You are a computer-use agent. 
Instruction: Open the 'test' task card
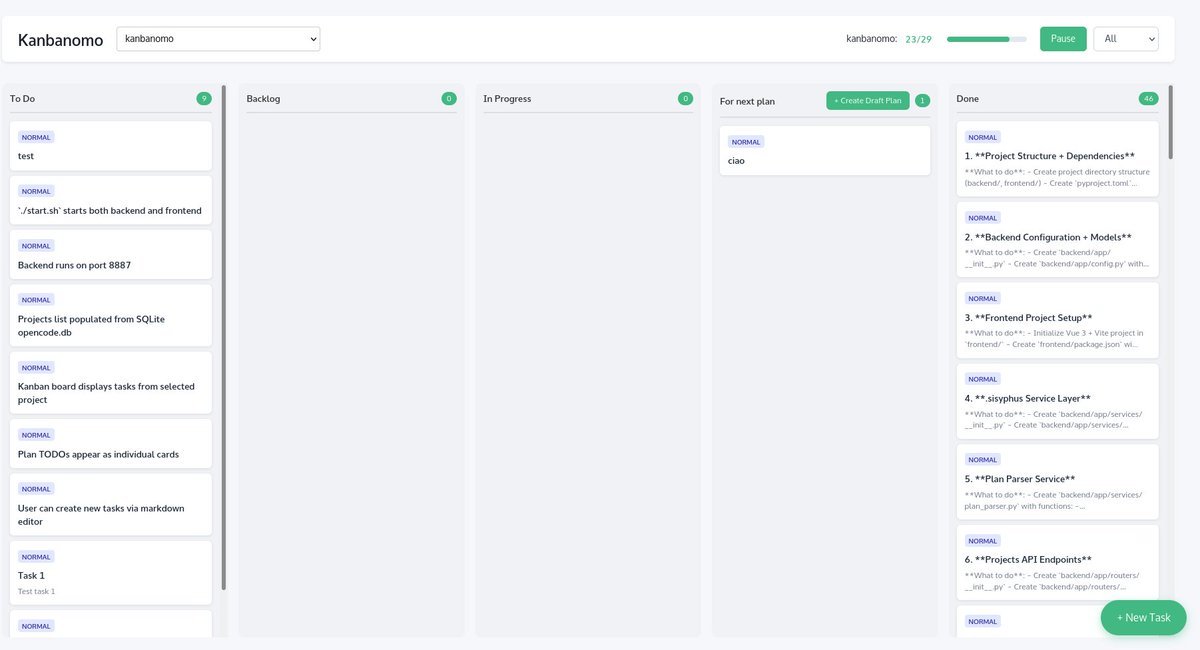tap(111, 146)
